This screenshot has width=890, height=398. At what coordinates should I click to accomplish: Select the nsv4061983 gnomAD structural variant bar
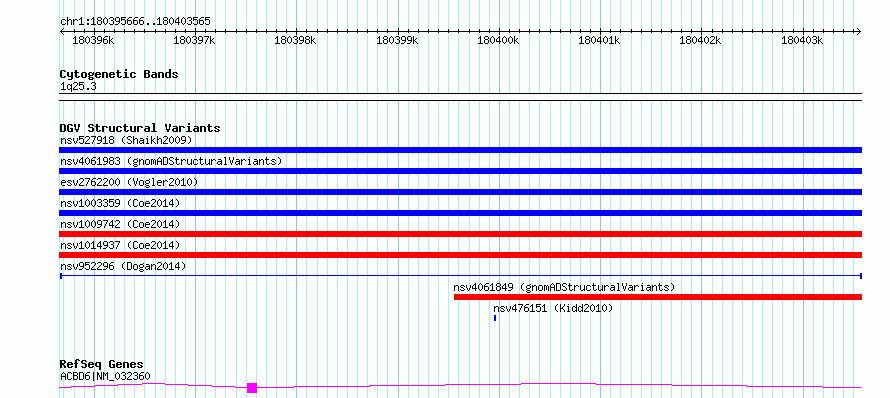point(460,171)
